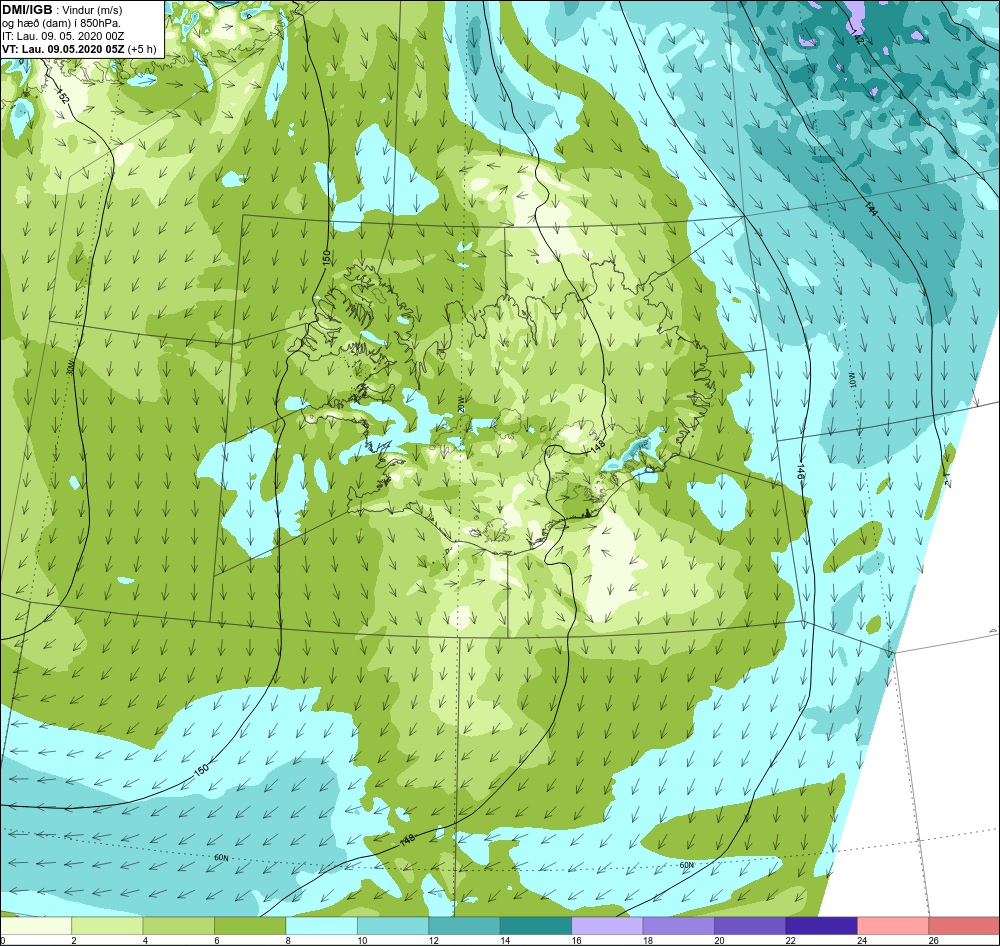Image resolution: width=1000 pixels, height=946 pixels.
Task: Pick the 12–14 m/s teal legend swatch
Action: 464,926
